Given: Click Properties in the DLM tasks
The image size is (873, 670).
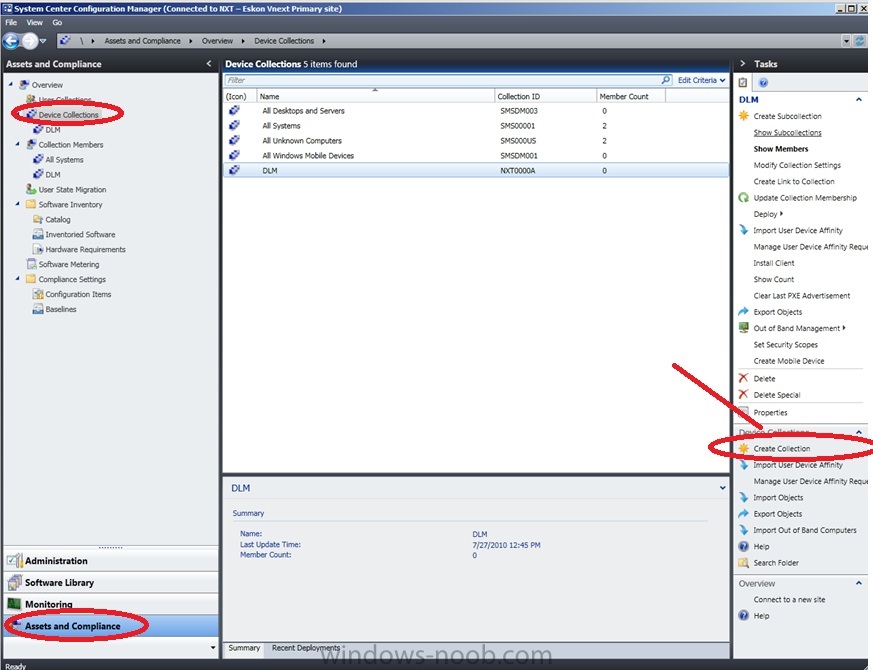Looking at the screenshot, I should (x=770, y=413).
